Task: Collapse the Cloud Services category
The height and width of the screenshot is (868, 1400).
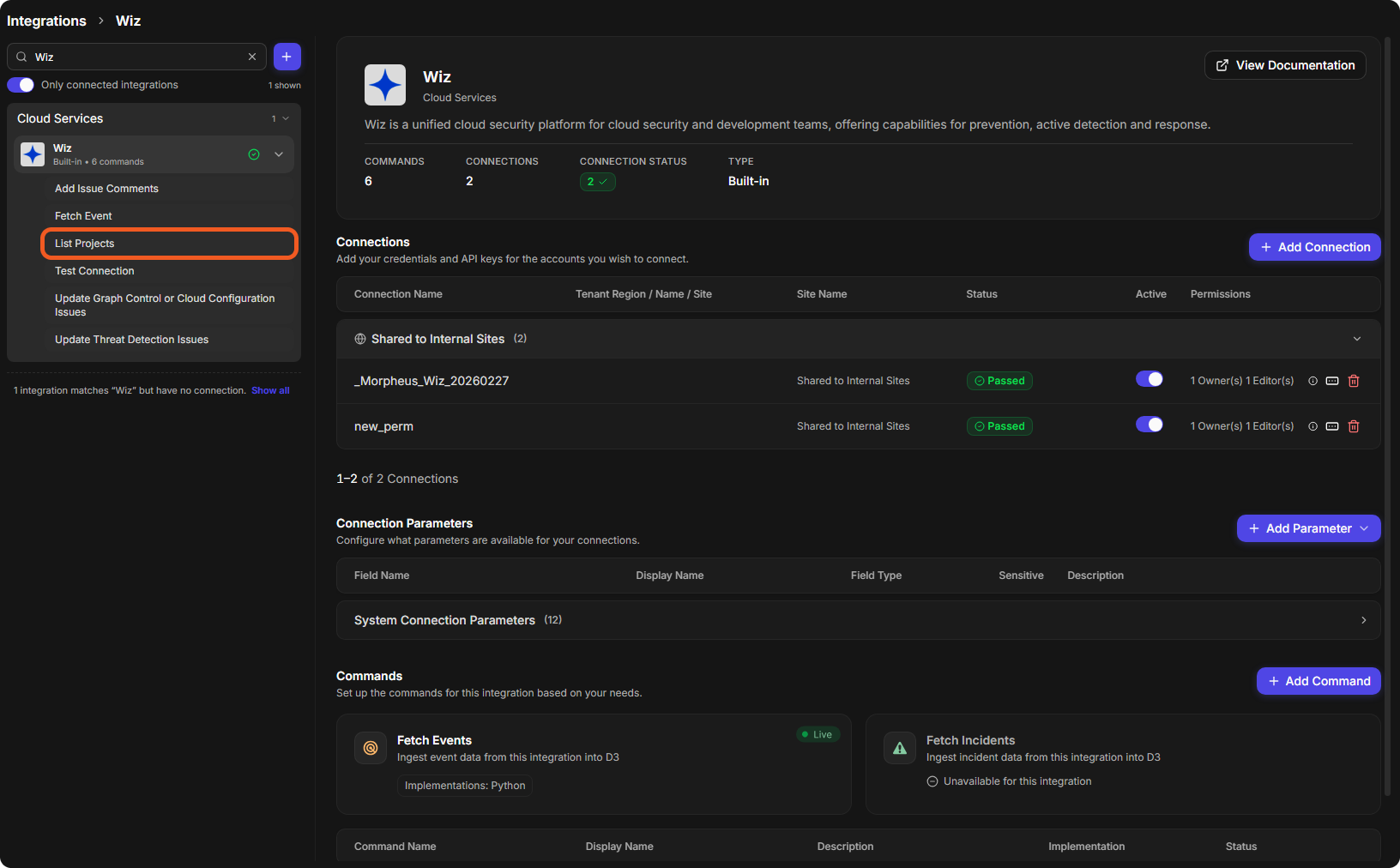Action: tap(286, 118)
